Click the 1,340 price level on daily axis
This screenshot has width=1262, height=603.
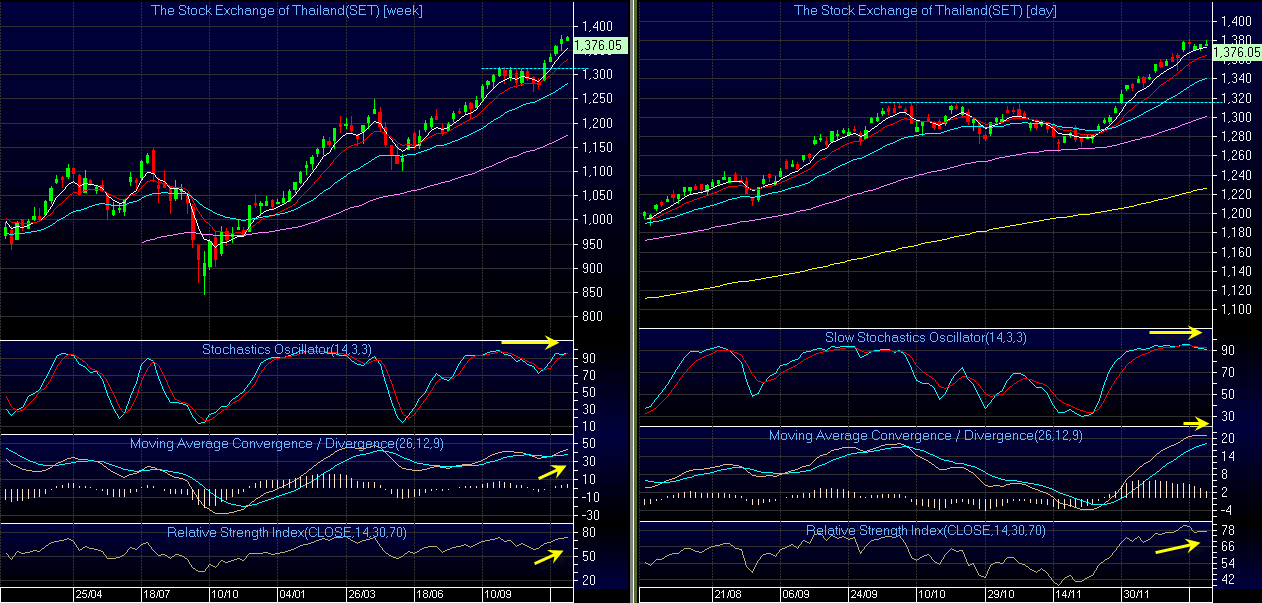click(1235, 79)
